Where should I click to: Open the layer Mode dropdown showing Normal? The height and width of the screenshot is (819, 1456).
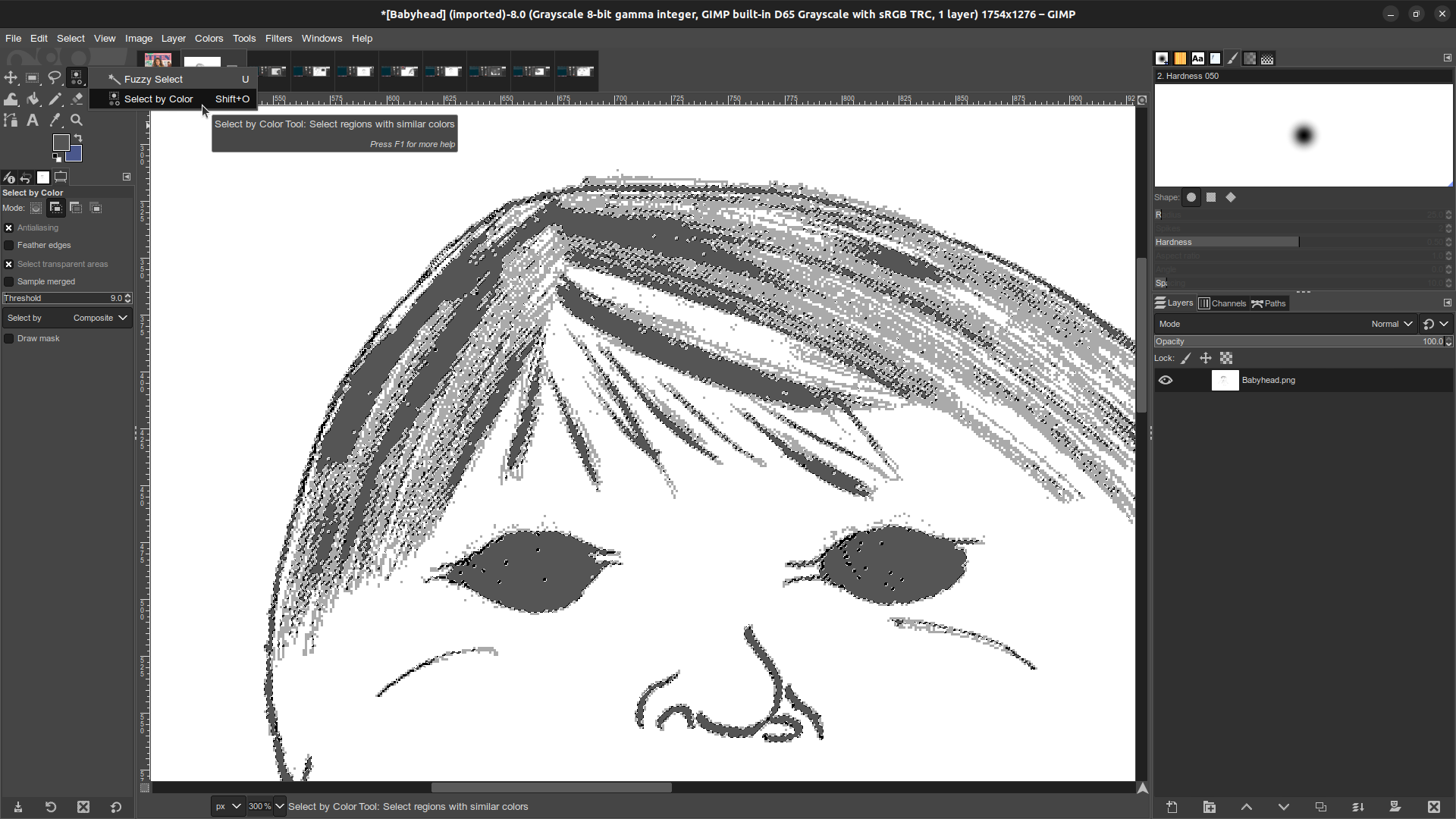point(1391,324)
